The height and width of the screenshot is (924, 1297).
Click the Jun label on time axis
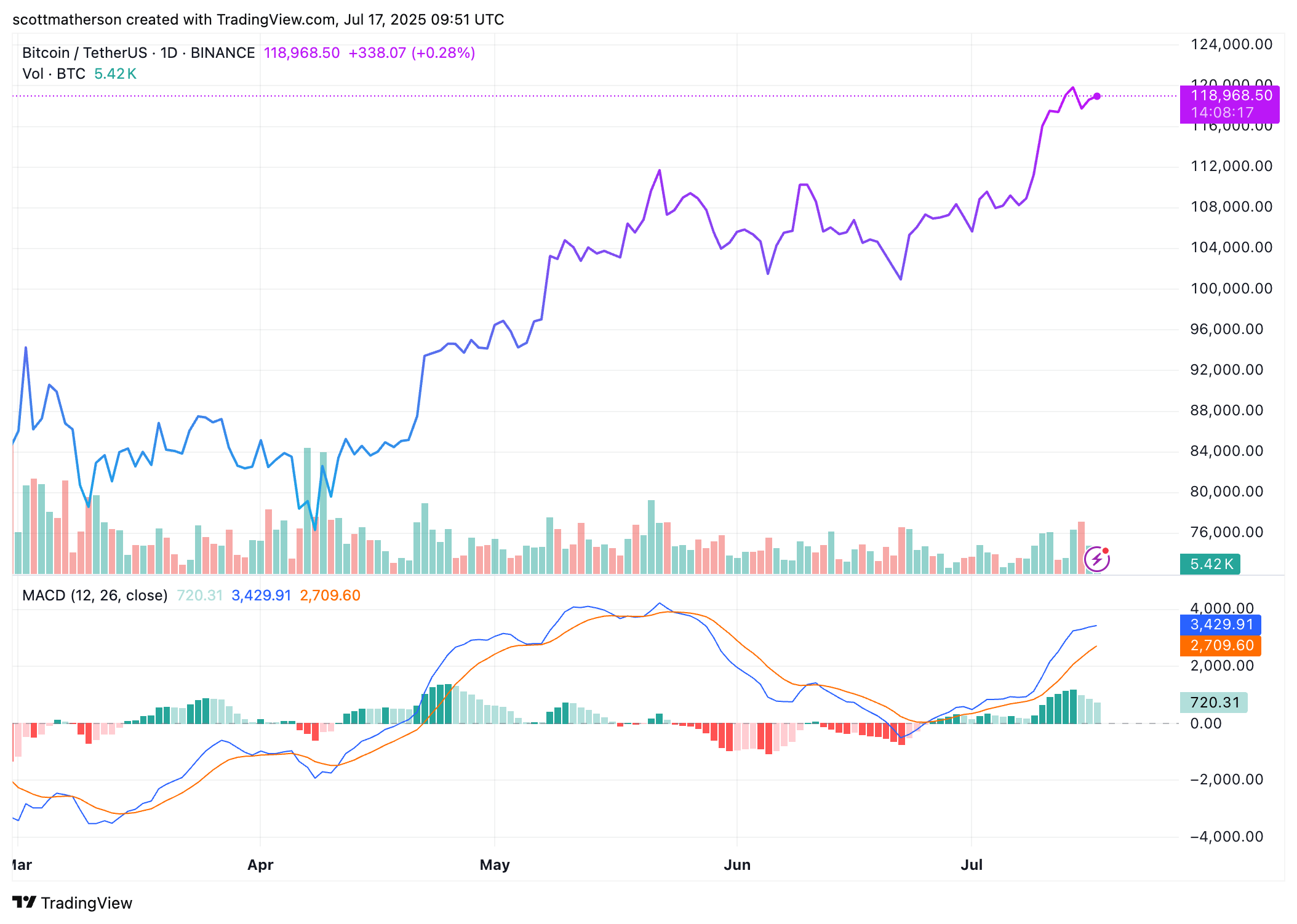pyautogui.click(x=737, y=865)
